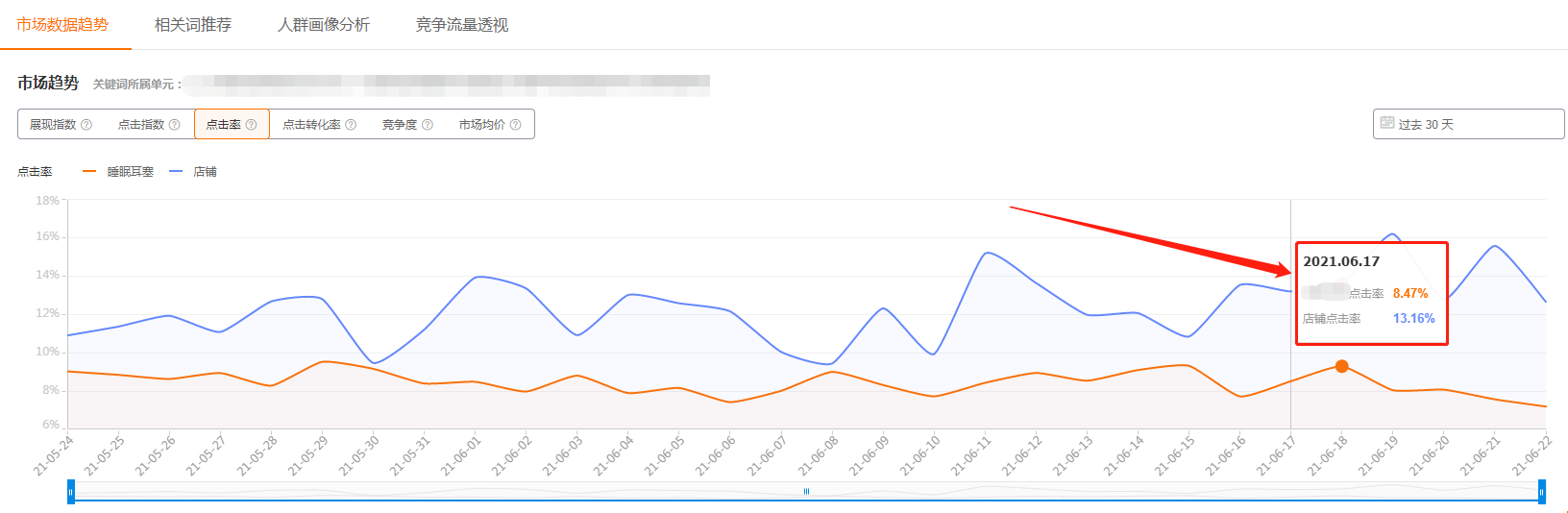Open help tooltip icon for 点击转化率
This screenshot has height=513, width=1568.
(351, 125)
